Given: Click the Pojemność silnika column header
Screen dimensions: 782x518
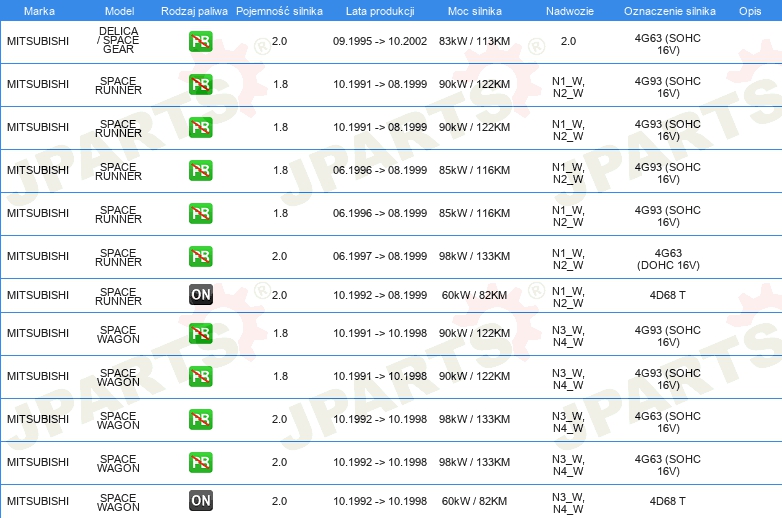Looking at the screenshot, I should pos(279,11).
